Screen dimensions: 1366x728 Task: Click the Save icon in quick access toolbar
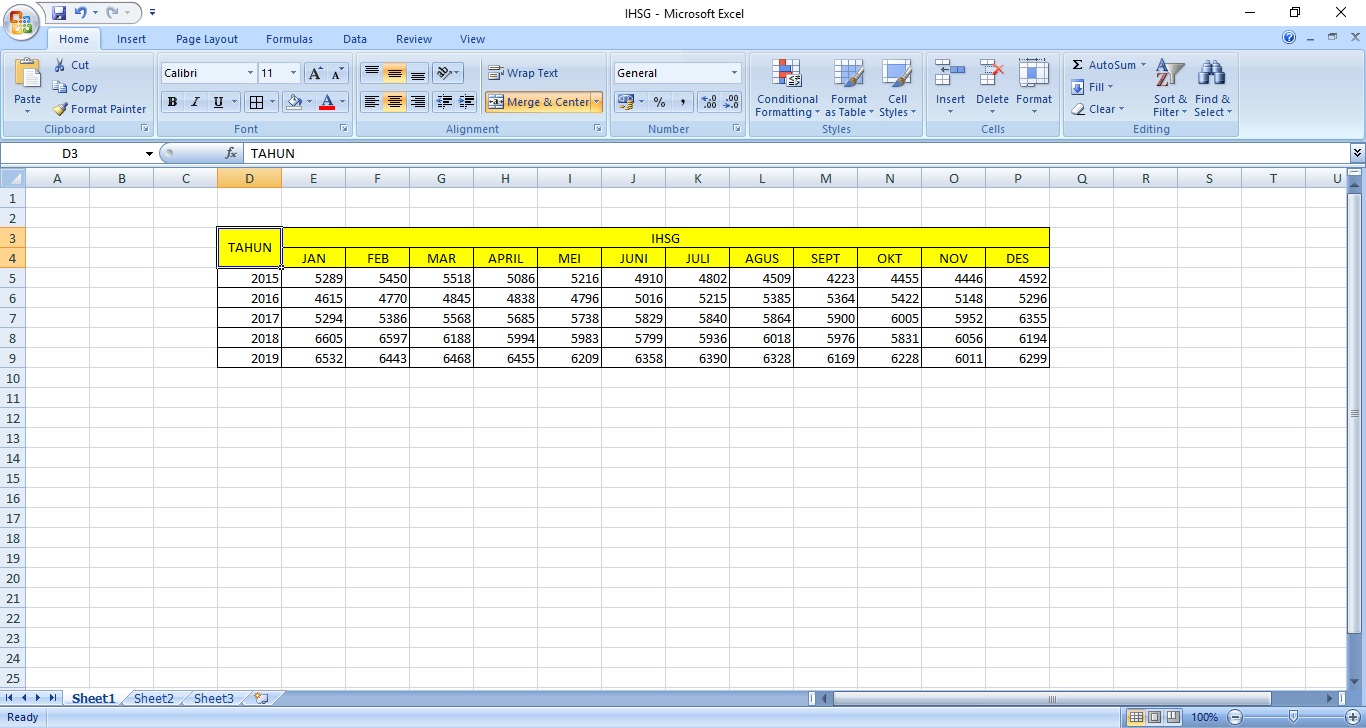tap(58, 13)
